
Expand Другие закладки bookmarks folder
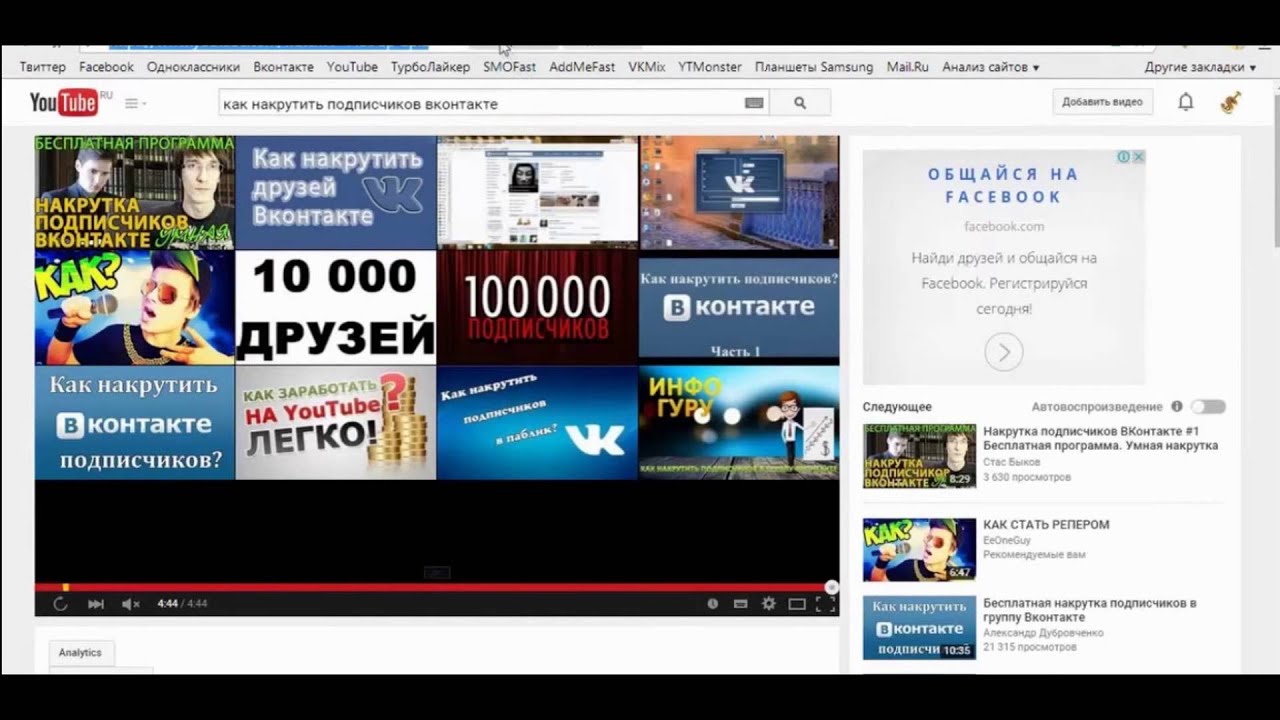tap(1200, 67)
